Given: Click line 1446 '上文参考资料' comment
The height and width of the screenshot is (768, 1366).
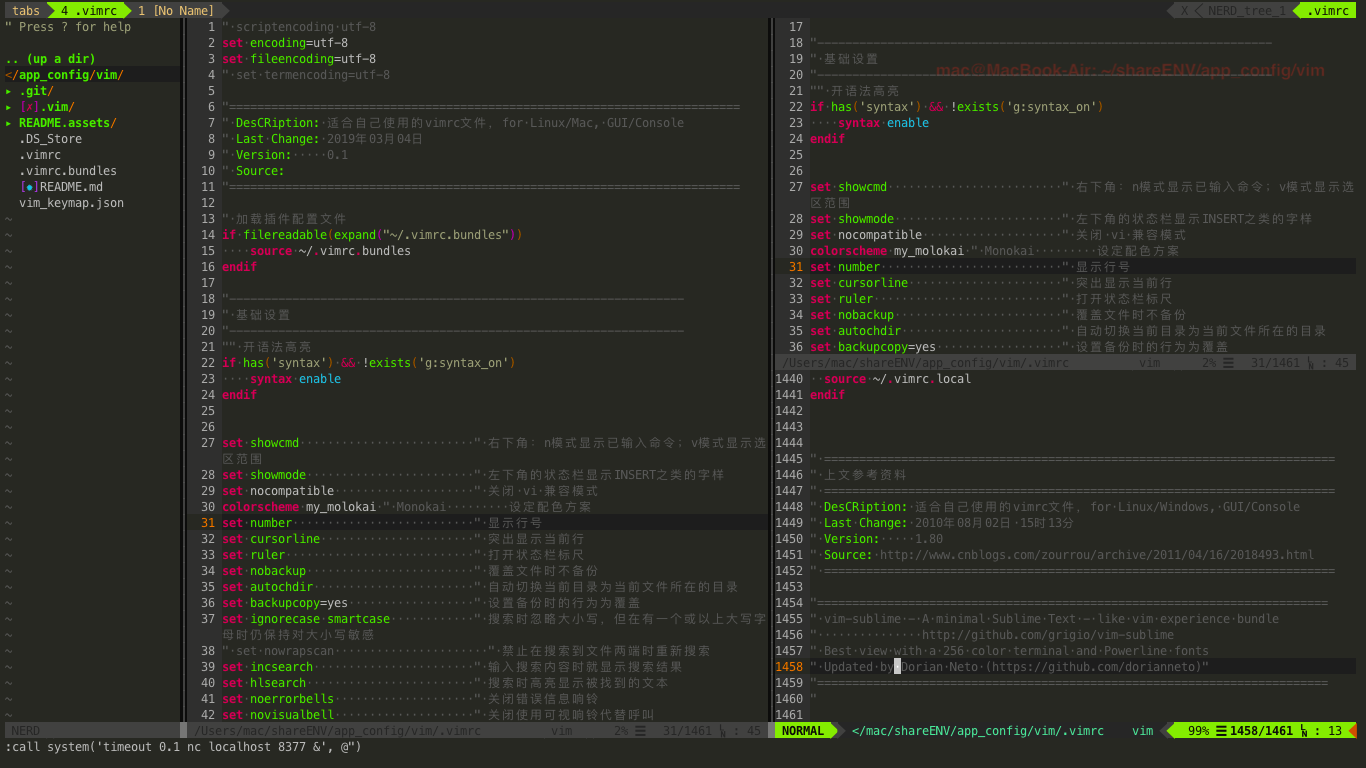Looking at the screenshot, I should coord(858,475).
